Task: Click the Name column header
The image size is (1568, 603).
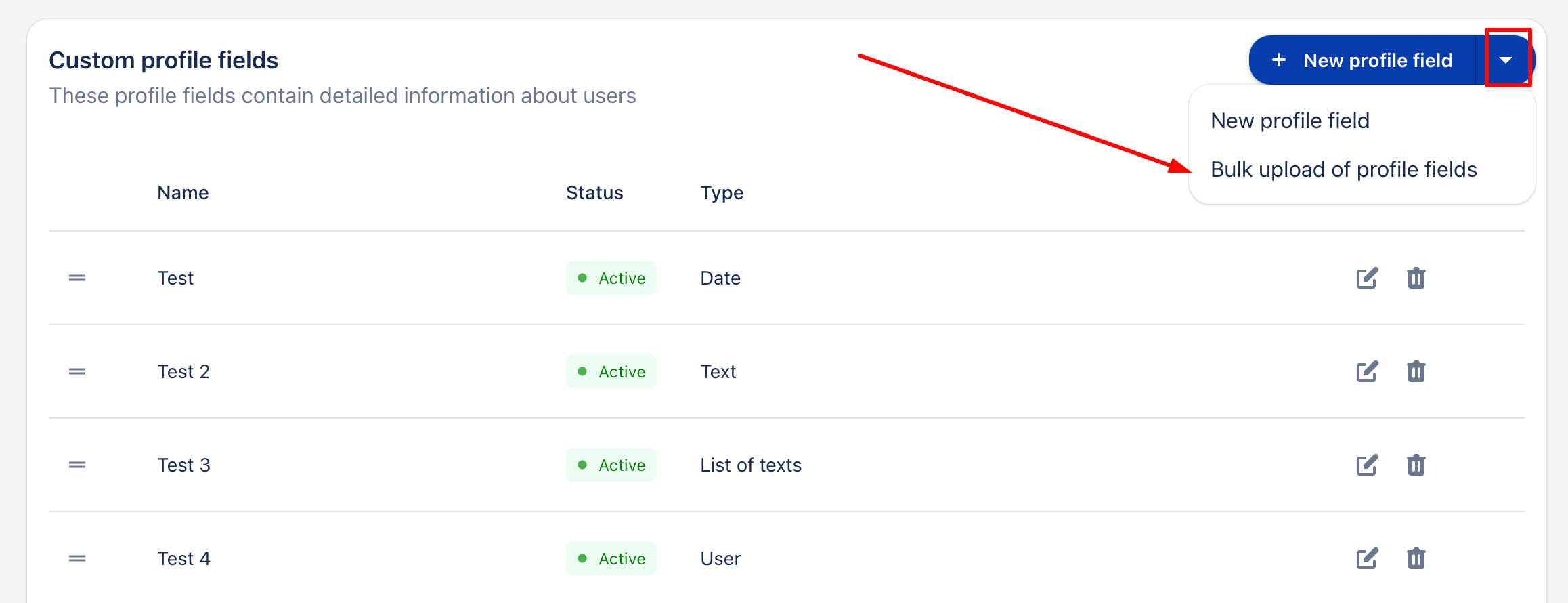Action: (x=183, y=193)
